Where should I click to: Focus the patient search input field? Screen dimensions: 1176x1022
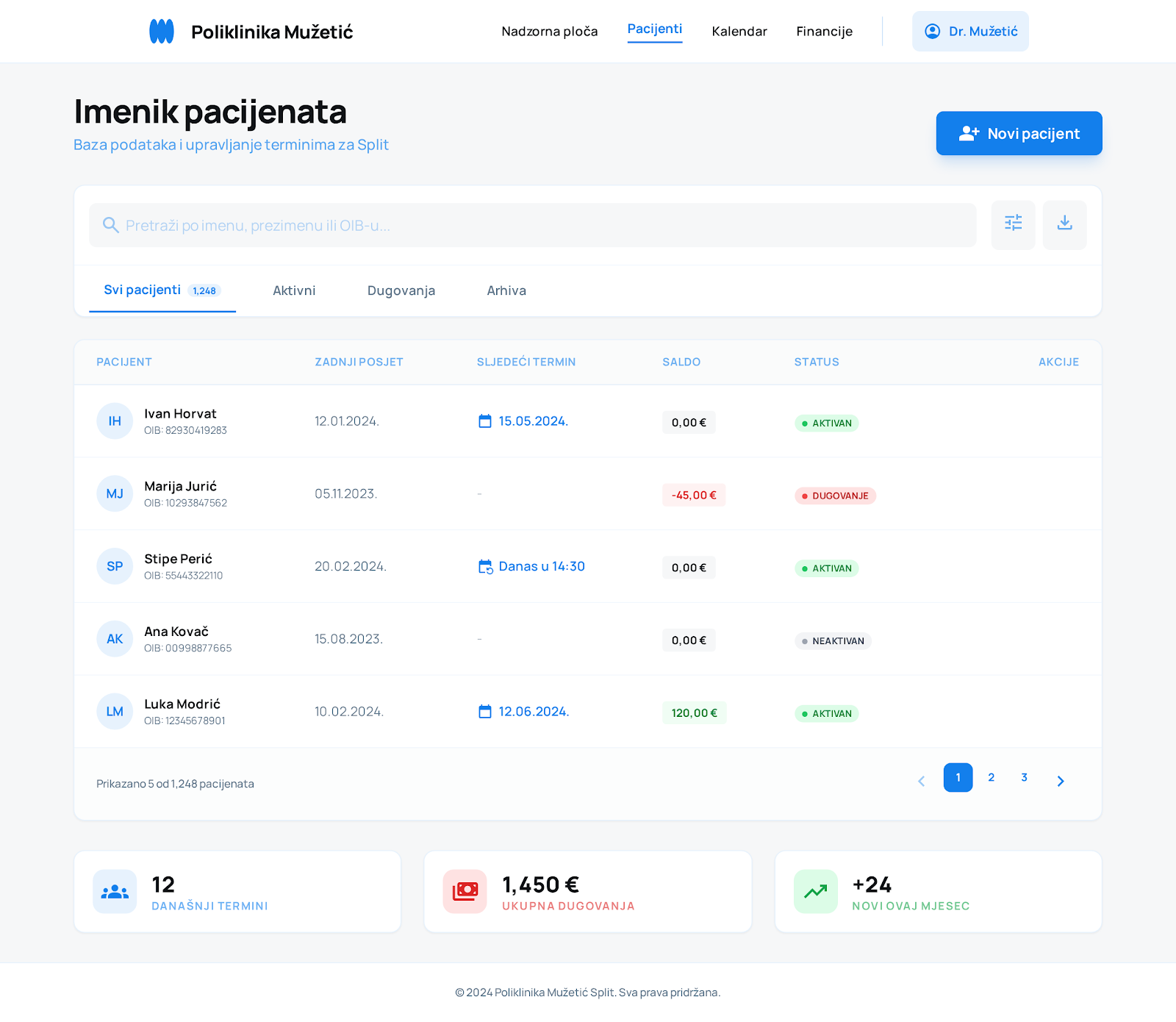click(x=544, y=226)
